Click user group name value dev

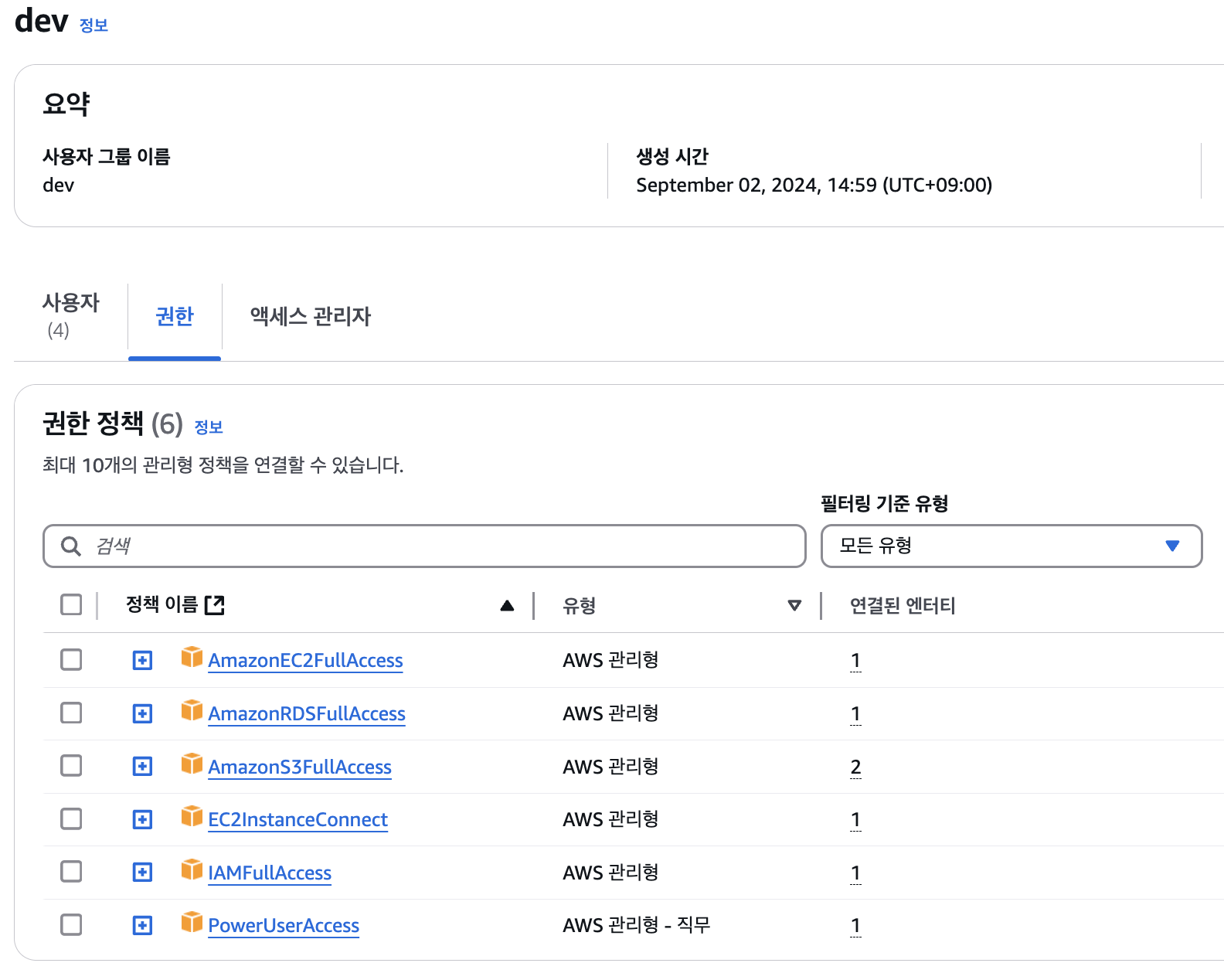click(59, 185)
